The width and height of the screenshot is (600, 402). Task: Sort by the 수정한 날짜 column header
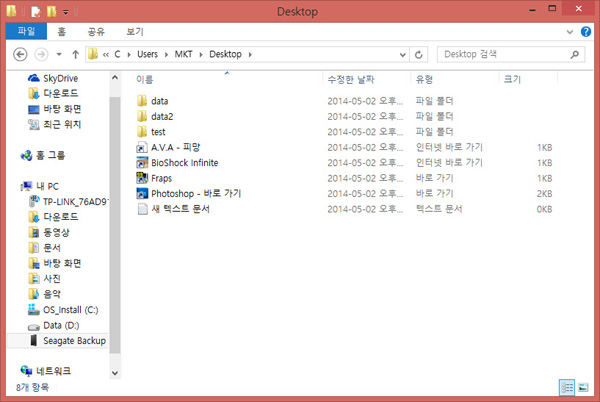coord(350,78)
